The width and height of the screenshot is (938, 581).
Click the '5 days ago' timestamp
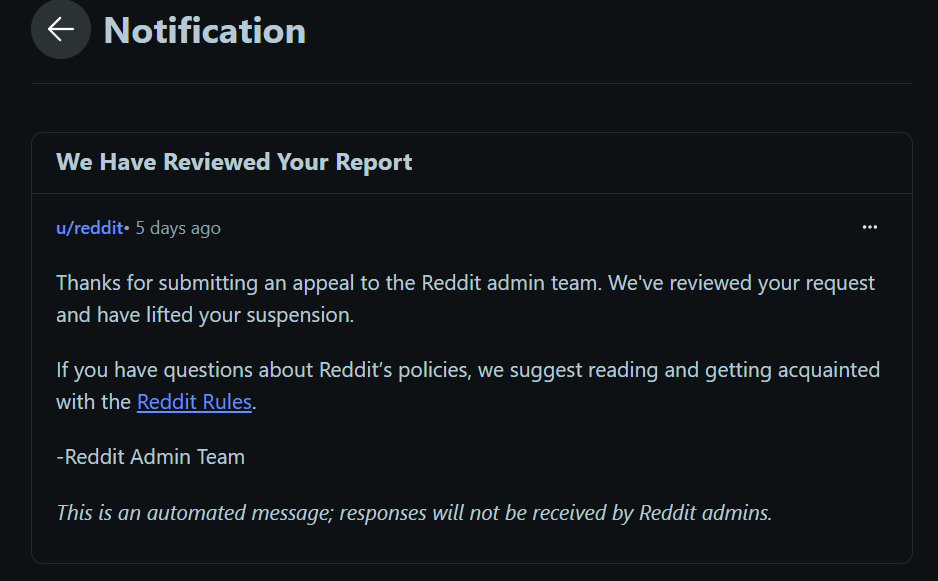178,228
